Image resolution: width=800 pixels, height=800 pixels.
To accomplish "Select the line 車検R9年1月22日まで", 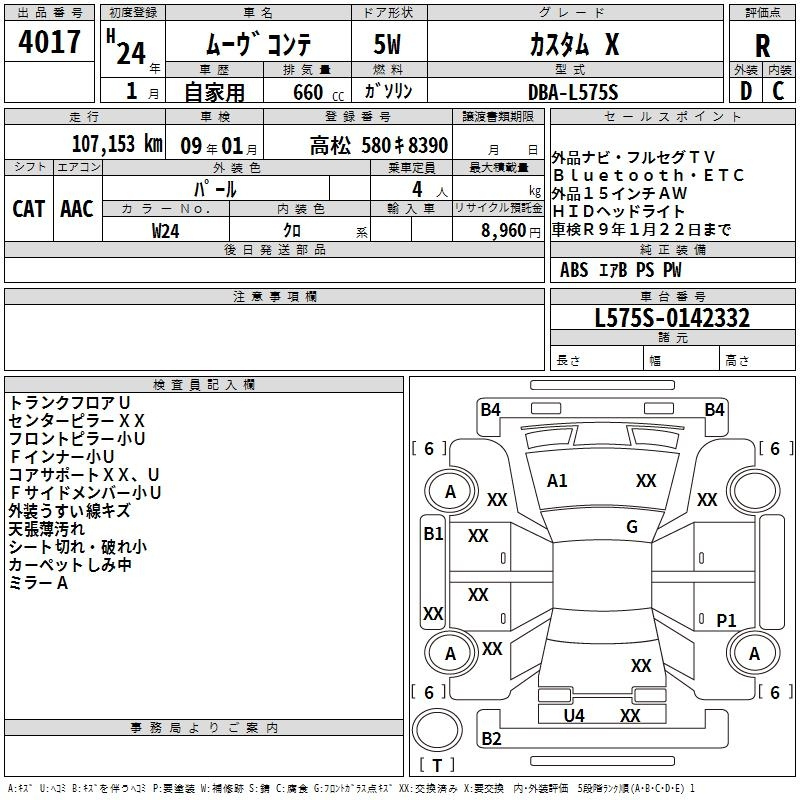I will (x=641, y=230).
